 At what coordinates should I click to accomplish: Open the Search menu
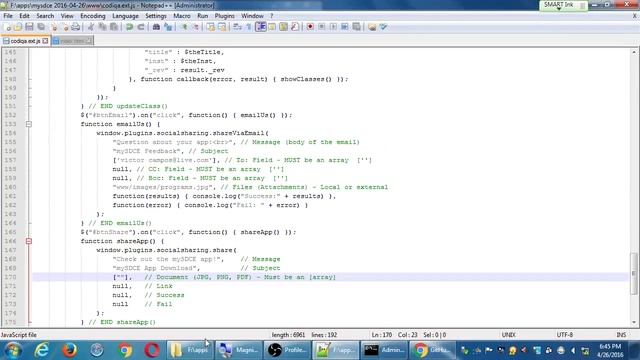[45, 16]
